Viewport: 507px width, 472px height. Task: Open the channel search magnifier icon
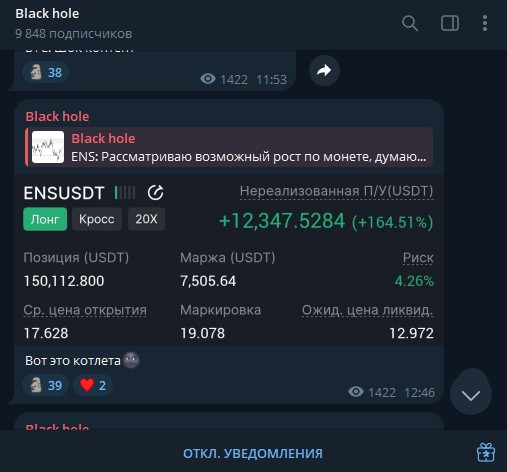(410, 23)
